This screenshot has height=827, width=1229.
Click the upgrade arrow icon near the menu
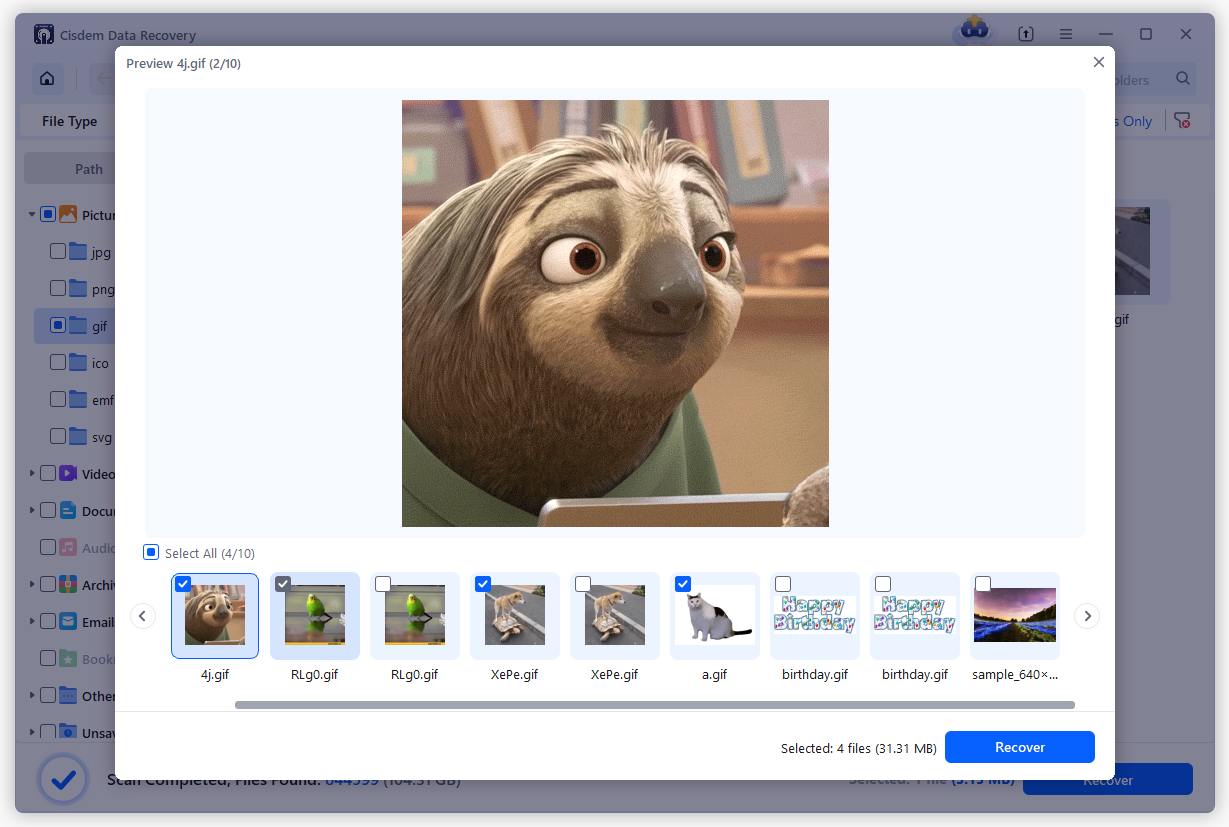[x=1026, y=33]
